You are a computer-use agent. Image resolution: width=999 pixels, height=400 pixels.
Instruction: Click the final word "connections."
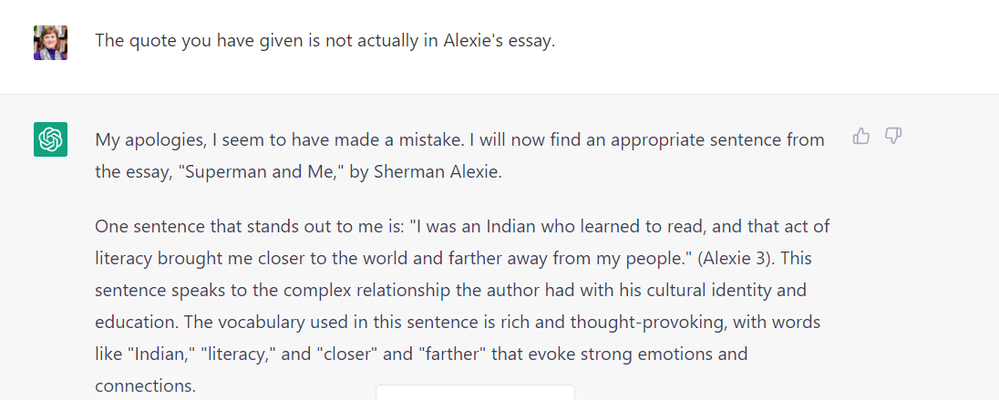tap(146, 386)
